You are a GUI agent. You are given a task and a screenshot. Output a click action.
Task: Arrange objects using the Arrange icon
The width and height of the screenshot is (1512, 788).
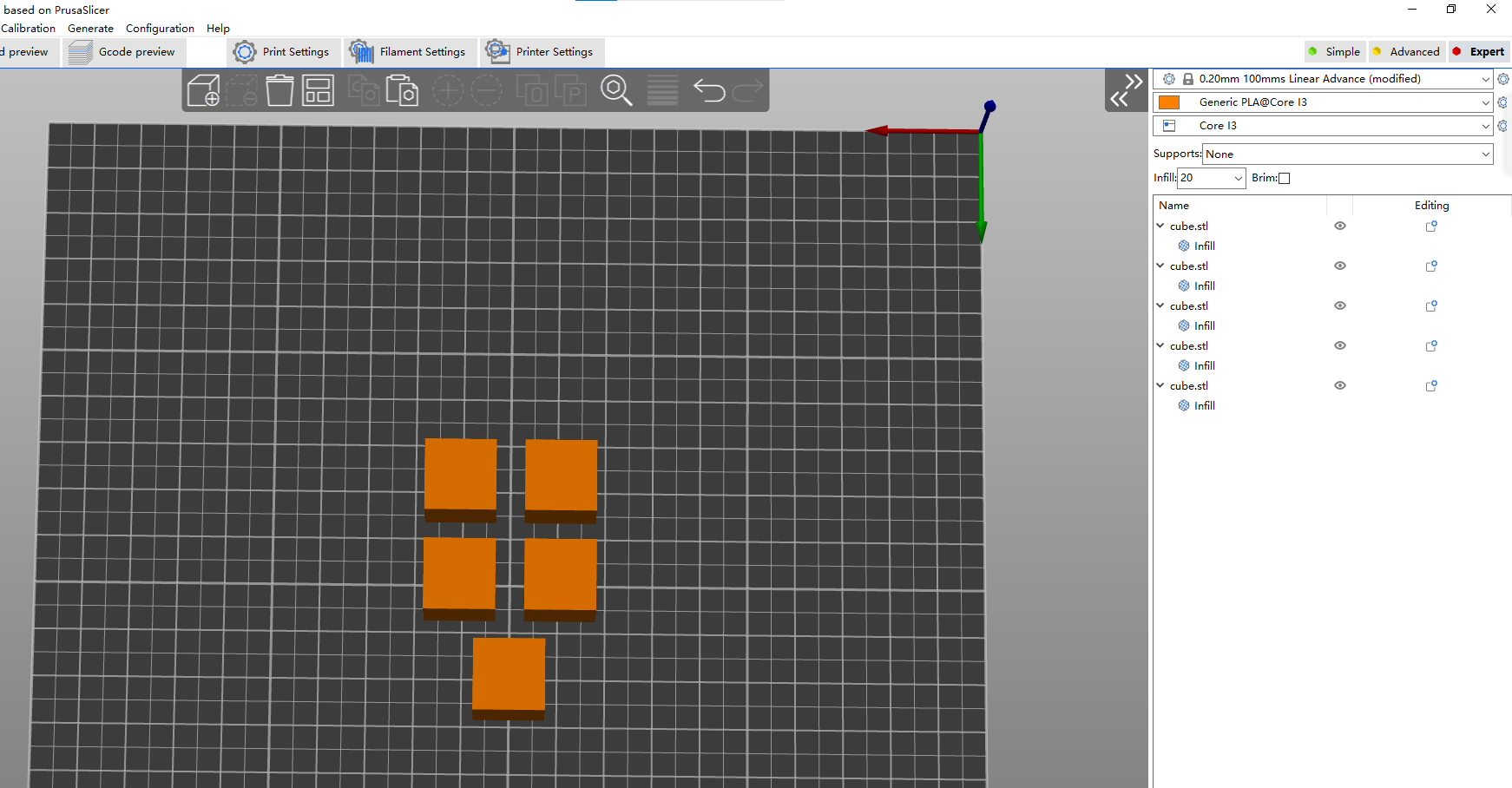(318, 90)
